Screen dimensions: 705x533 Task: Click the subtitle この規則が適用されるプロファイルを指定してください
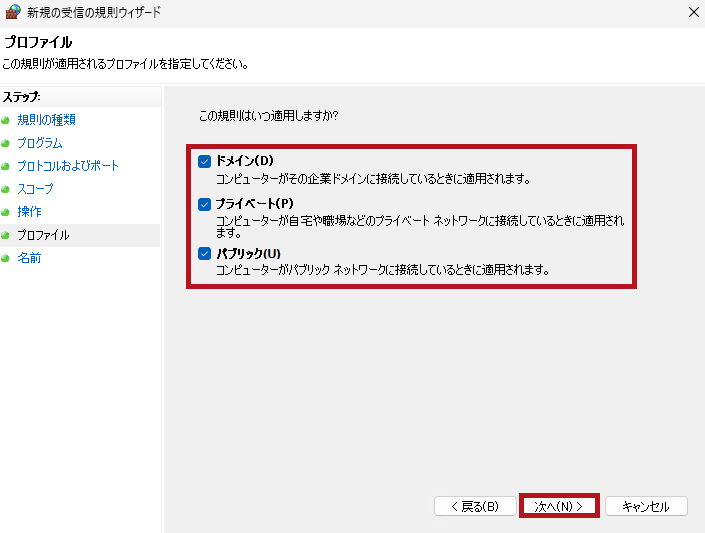[x=125, y=64]
